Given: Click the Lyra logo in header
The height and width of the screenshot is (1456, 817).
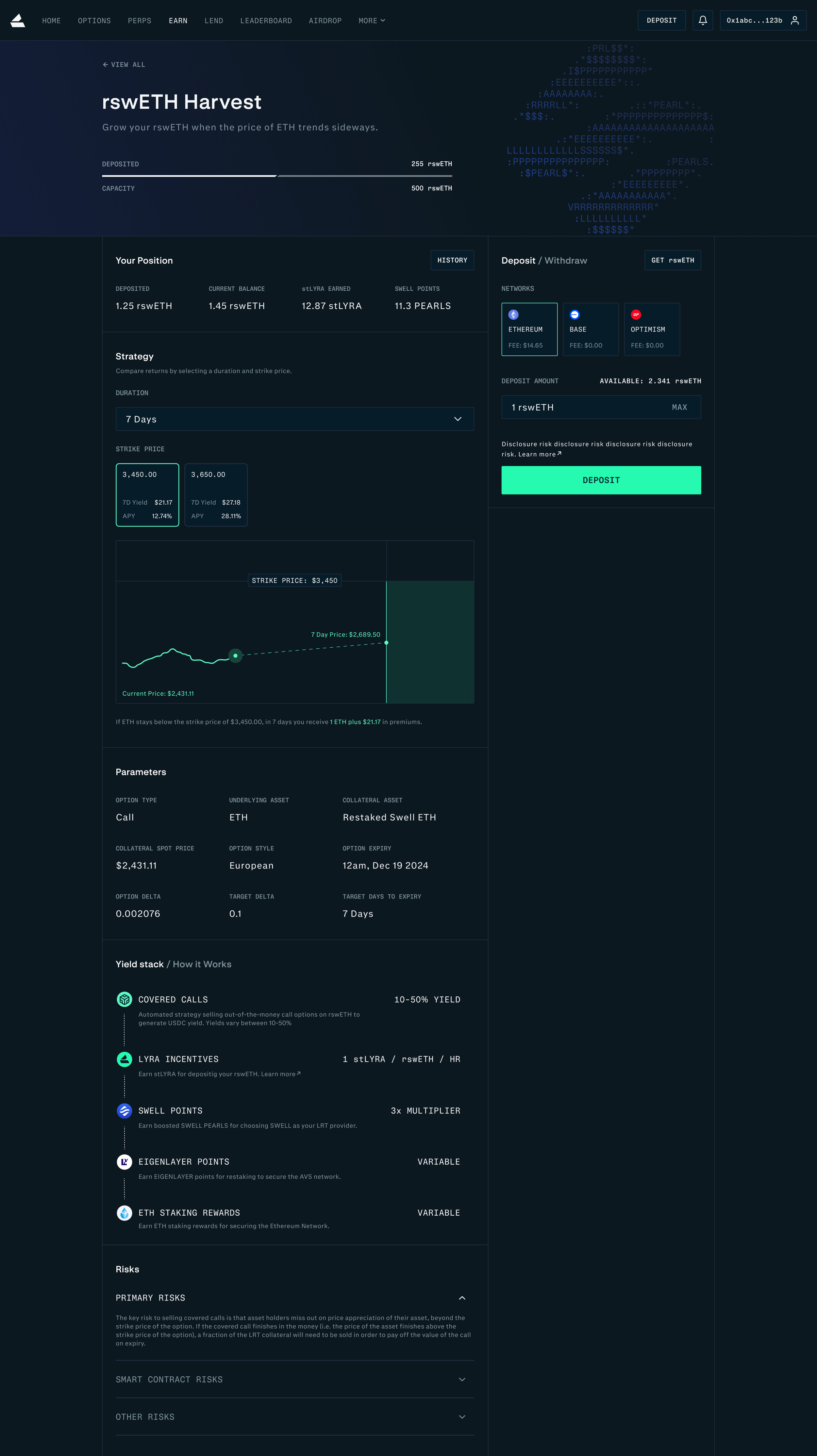Looking at the screenshot, I should (x=18, y=21).
